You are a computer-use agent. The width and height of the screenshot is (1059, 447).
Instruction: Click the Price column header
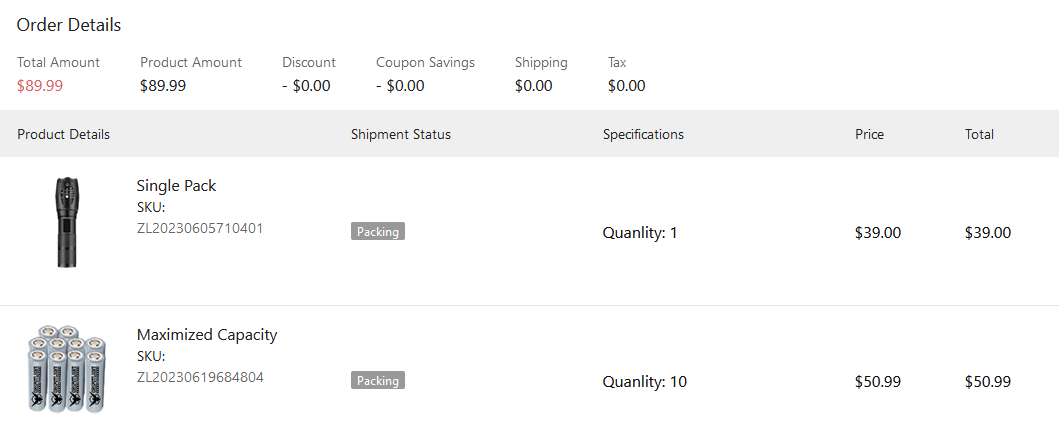[869, 134]
